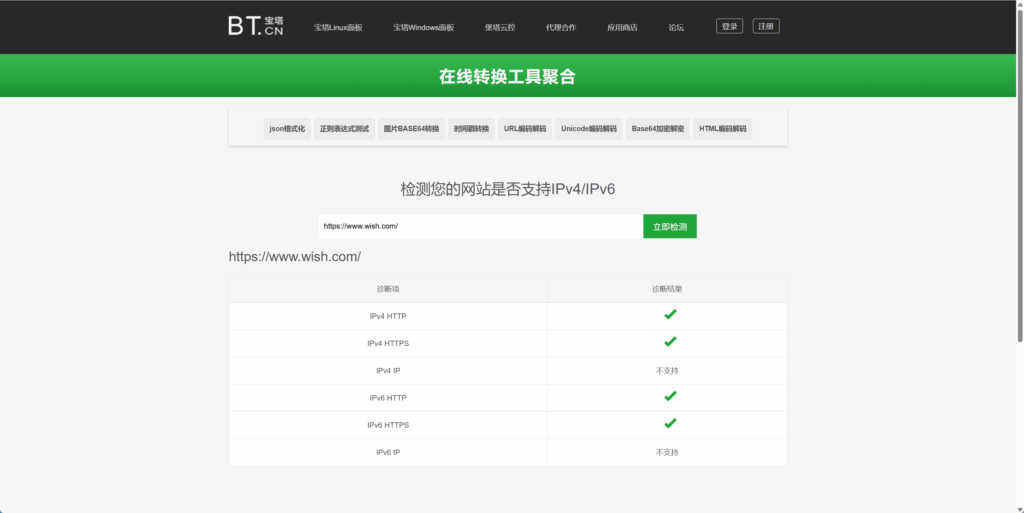Open the 图片BASE64转换 tool
This screenshot has height=513, width=1024.
click(x=411, y=128)
